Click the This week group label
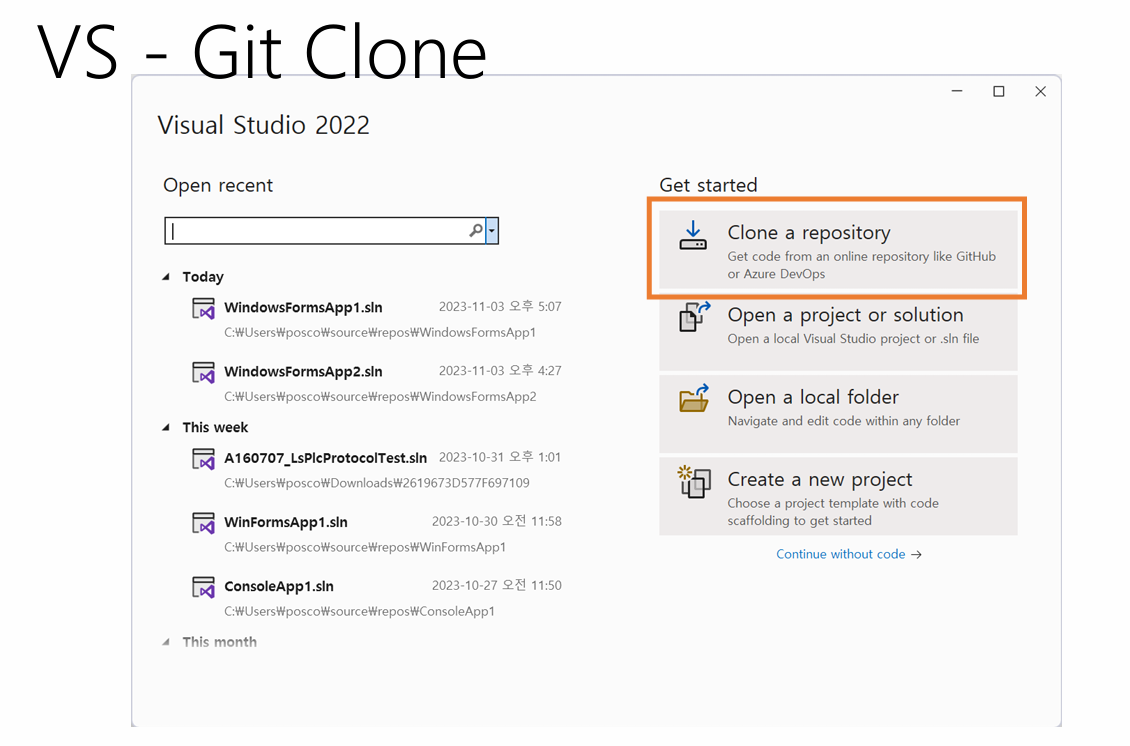 point(215,427)
